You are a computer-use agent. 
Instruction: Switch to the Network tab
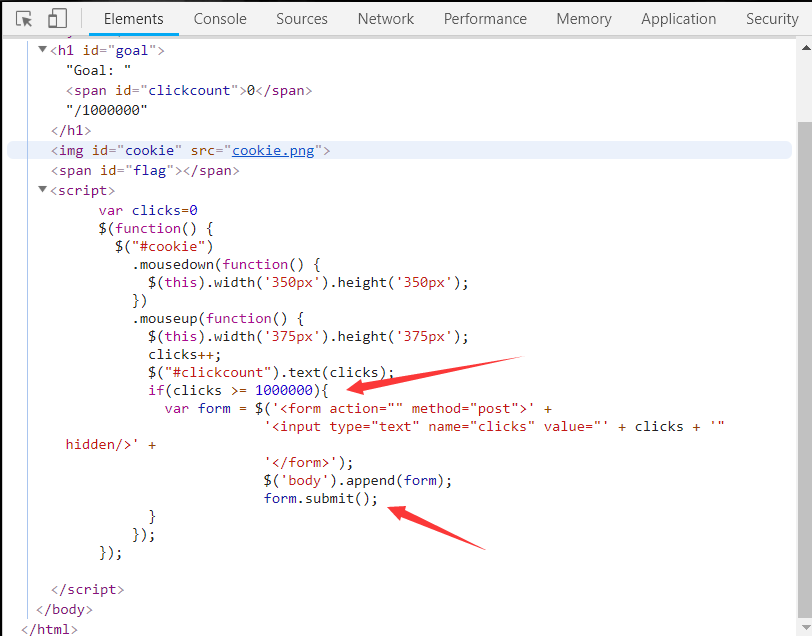coord(386,19)
